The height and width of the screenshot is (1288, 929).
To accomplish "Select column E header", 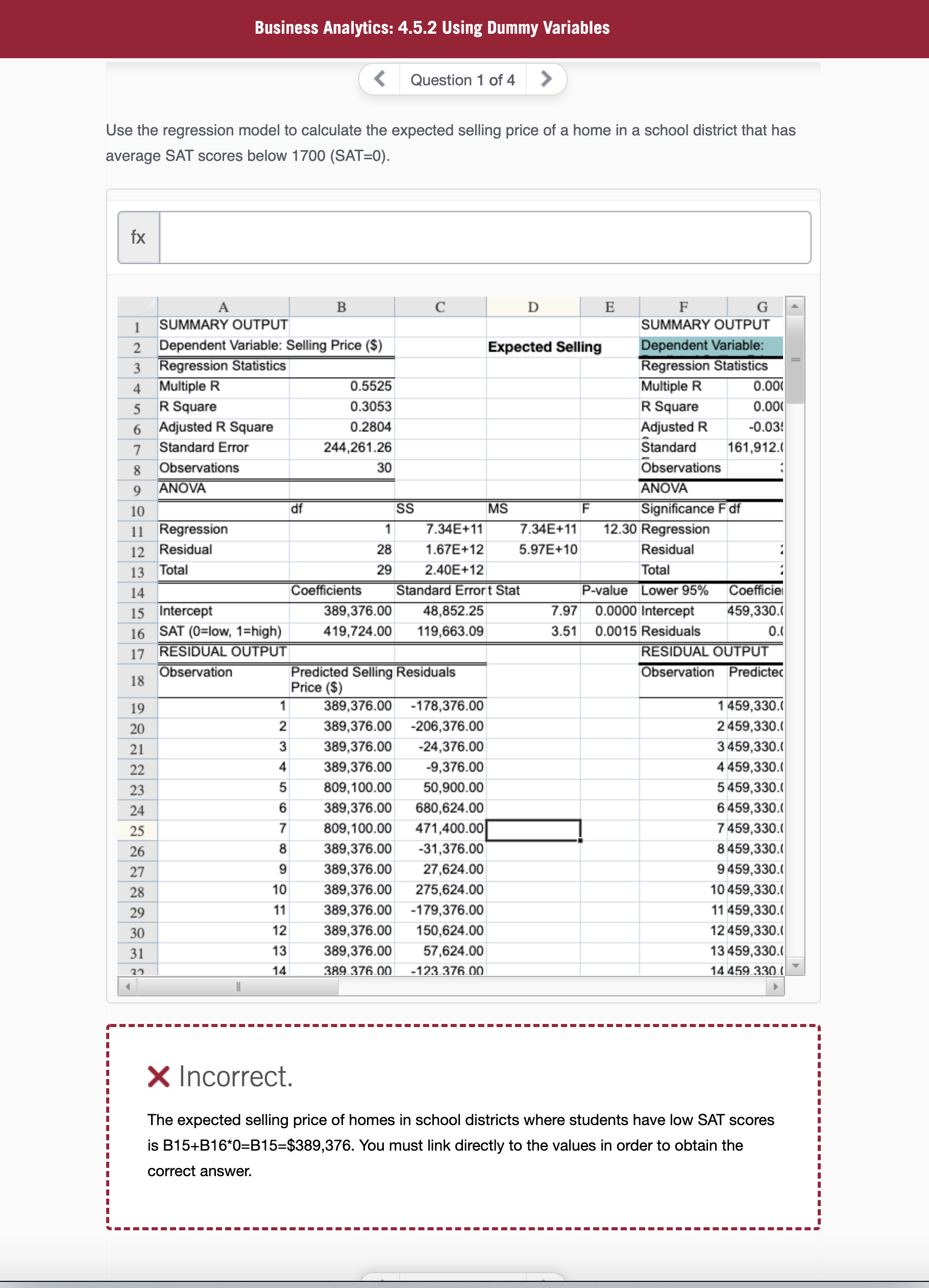I will tap(609, 306).
